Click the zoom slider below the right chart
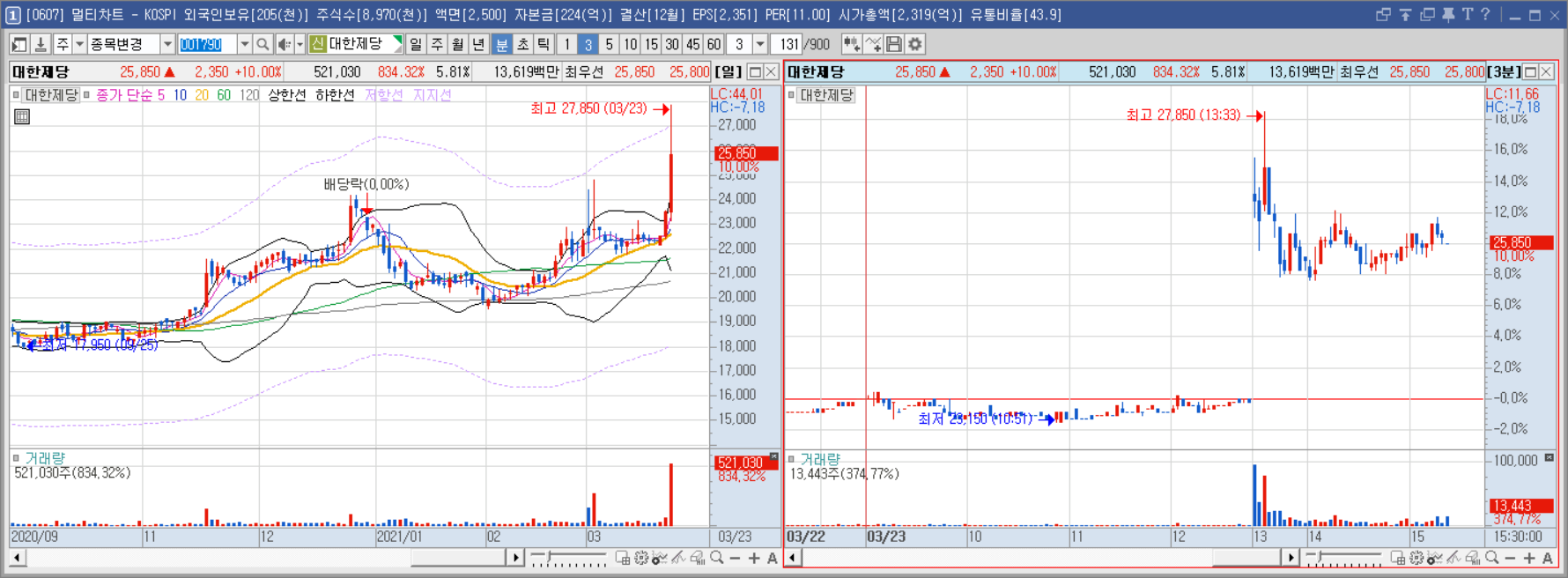 pyautogui.click(x=1344, y=558)
